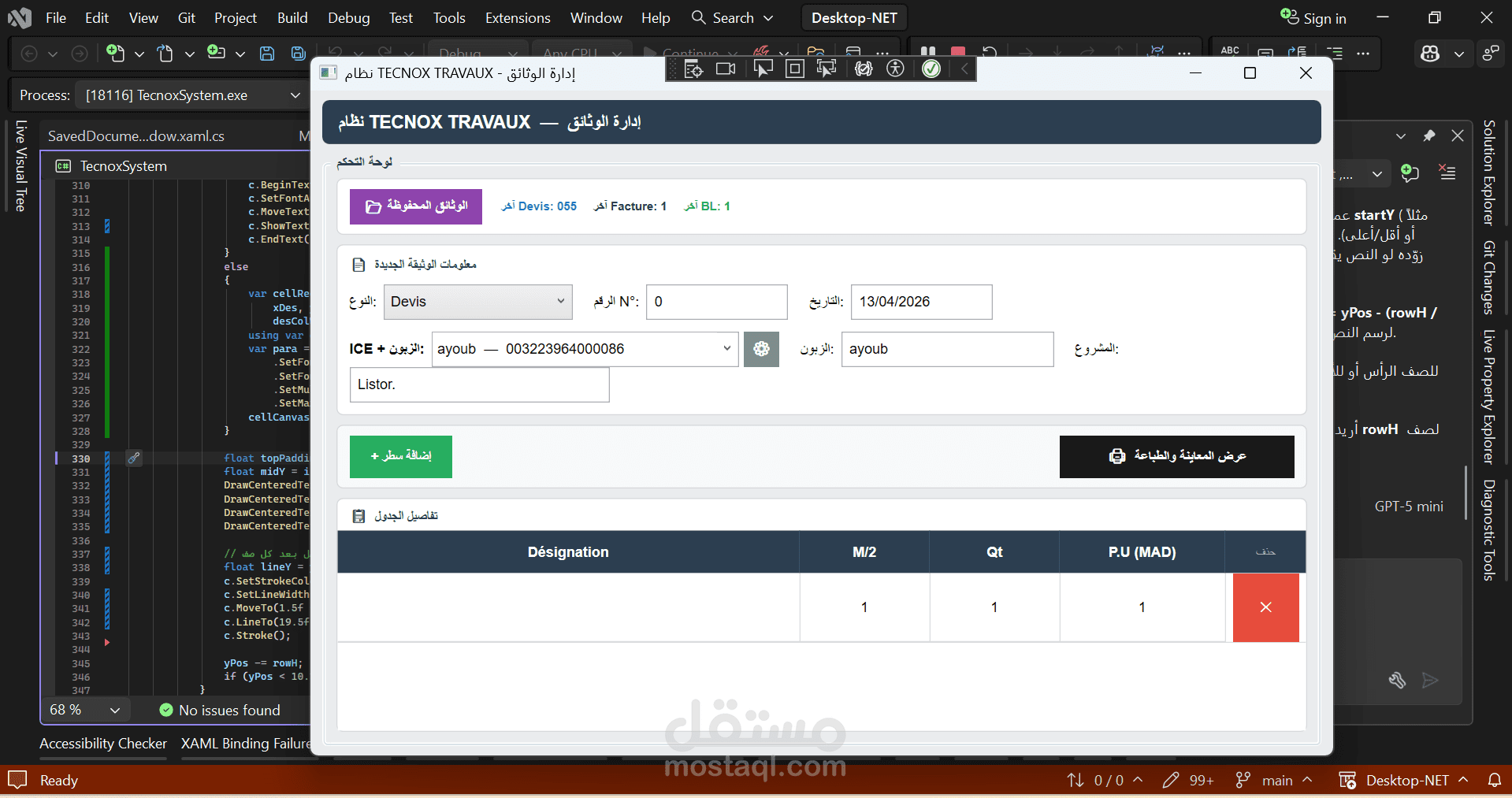Open الوثائق المحفوظة purple saved documents button
This screenshot has height=798, width=1512.
pos(416,206)
